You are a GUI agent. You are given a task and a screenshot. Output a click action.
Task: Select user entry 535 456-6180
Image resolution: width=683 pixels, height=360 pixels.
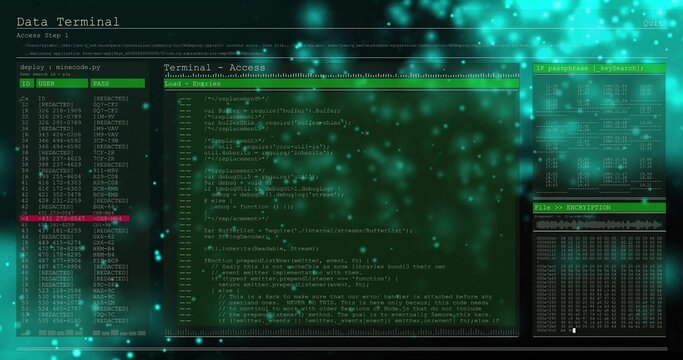coord(60,321)
